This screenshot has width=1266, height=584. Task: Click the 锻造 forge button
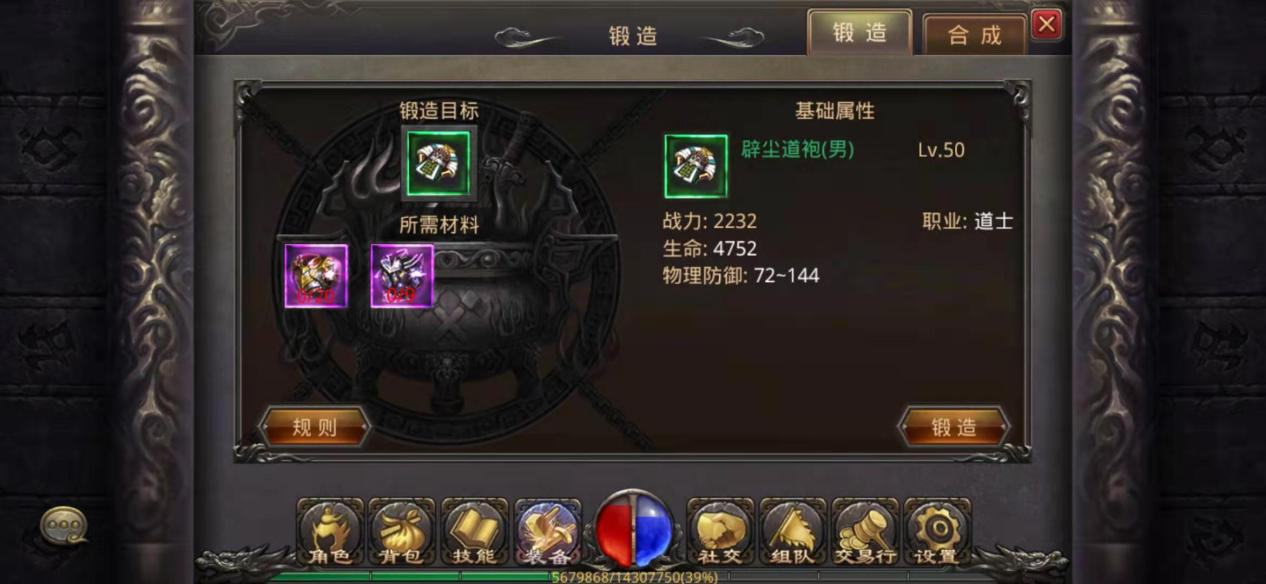coord(954,427)
